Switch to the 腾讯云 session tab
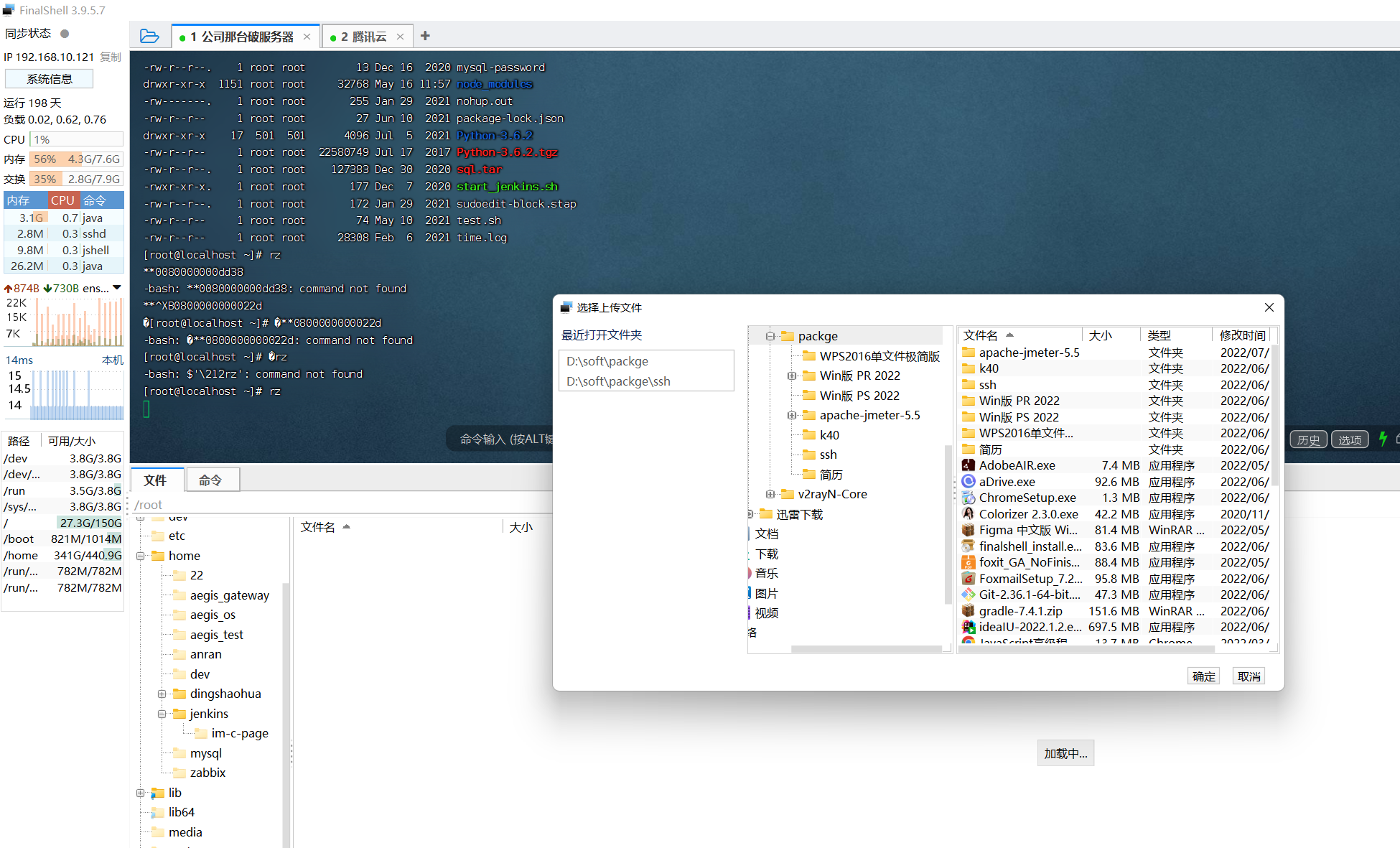 [363, 37]
